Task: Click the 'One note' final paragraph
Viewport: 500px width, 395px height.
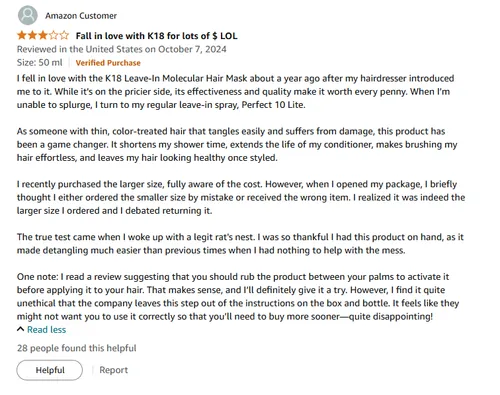Action: (x=238, y=297)
